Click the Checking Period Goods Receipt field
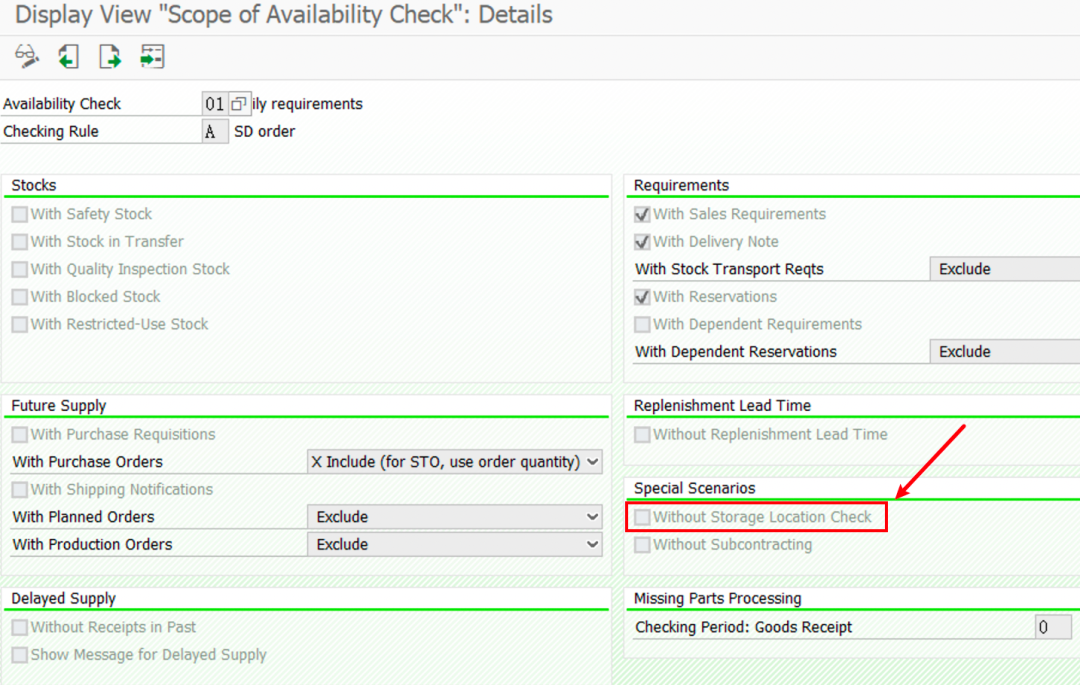The image size is (1080, 685). click(x=1053, y=627)
